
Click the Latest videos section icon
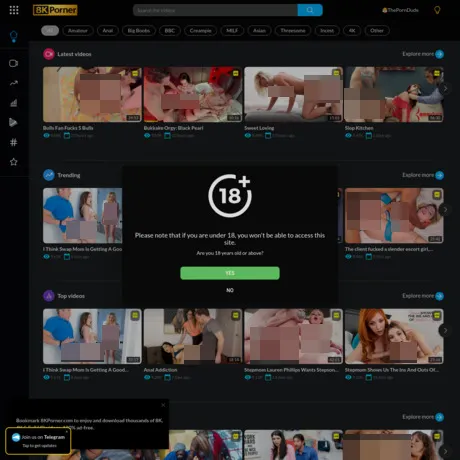[x=49, y=54]
